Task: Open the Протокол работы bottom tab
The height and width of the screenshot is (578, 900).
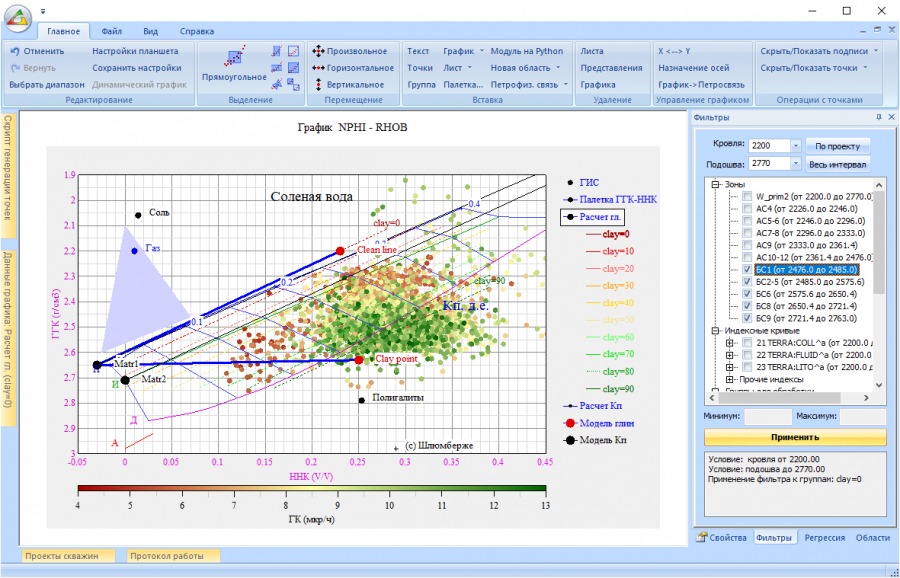Action: [x=173, y=556]
